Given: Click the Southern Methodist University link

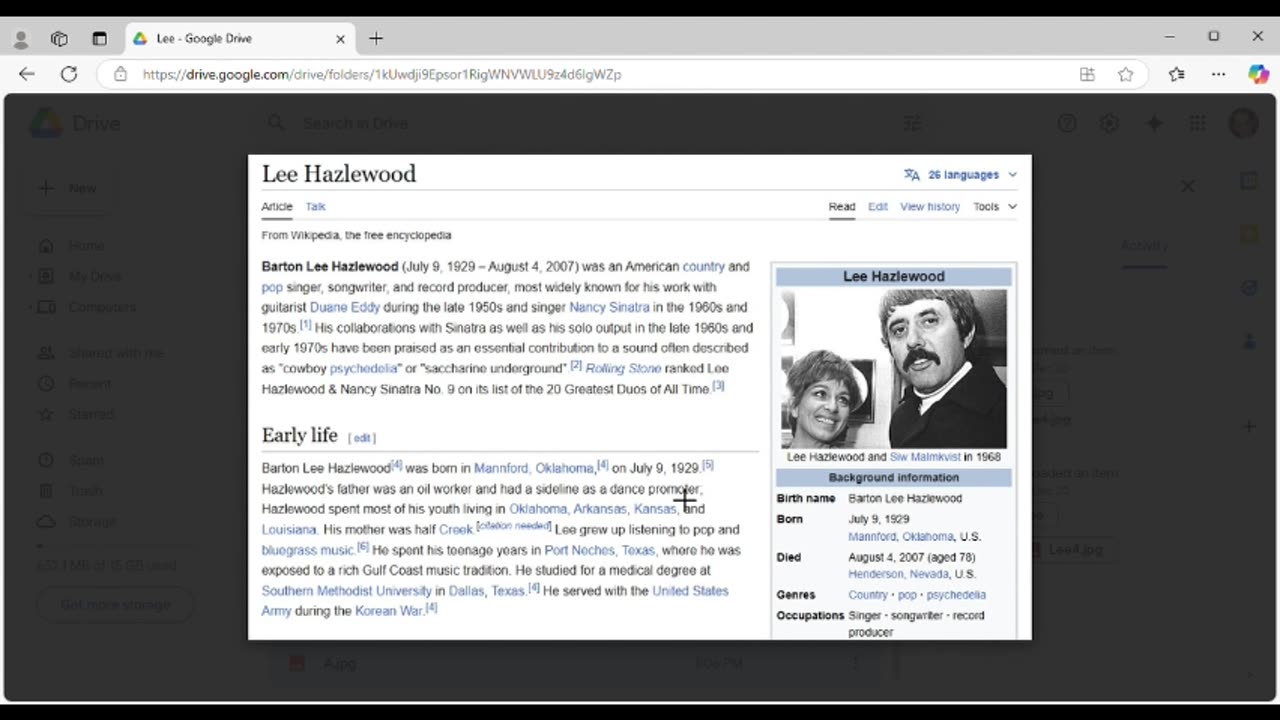Looking at the screenshot, I should click(x=346, y=591).
